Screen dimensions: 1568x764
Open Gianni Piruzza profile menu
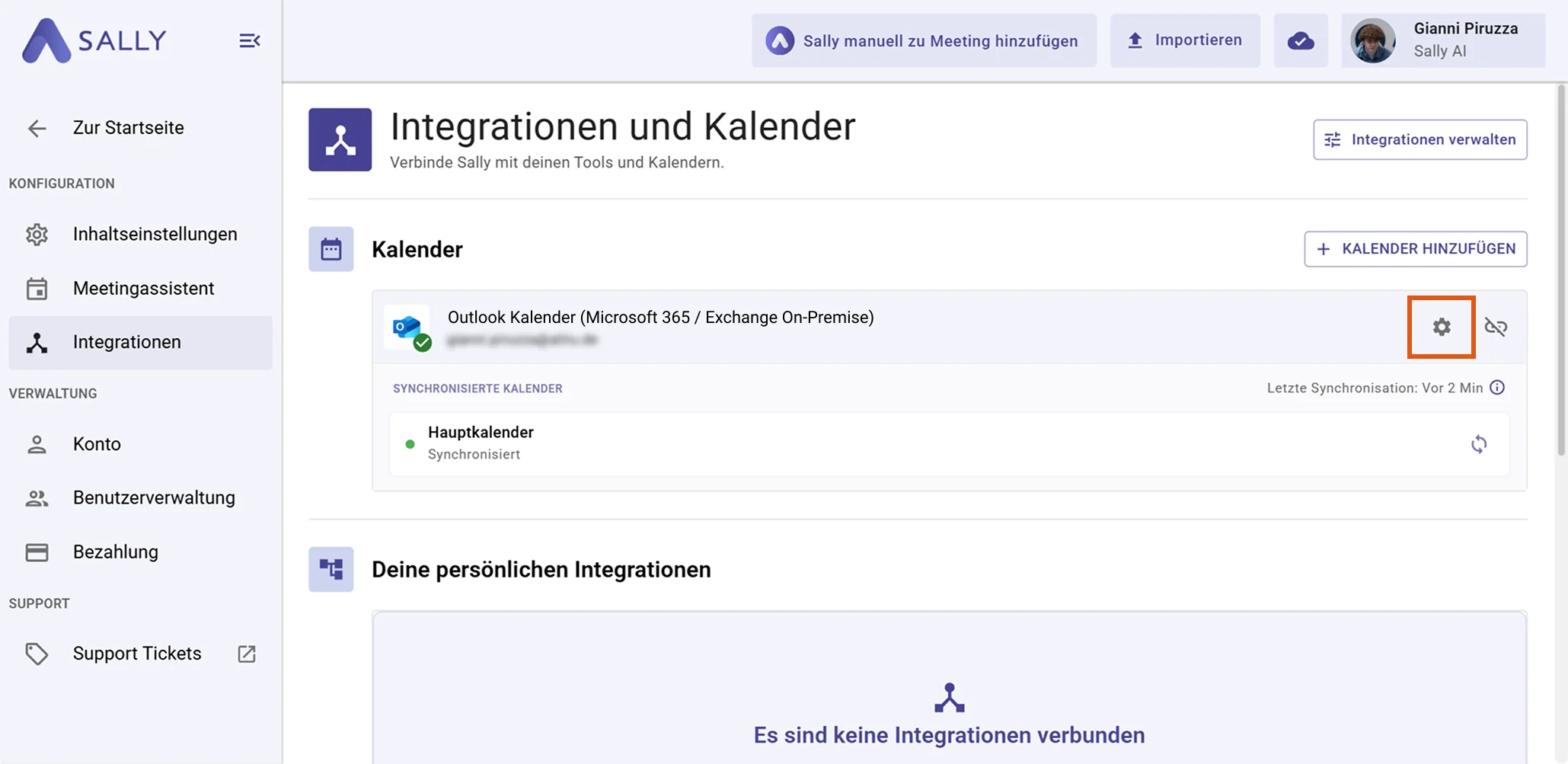coord(1443,40)
